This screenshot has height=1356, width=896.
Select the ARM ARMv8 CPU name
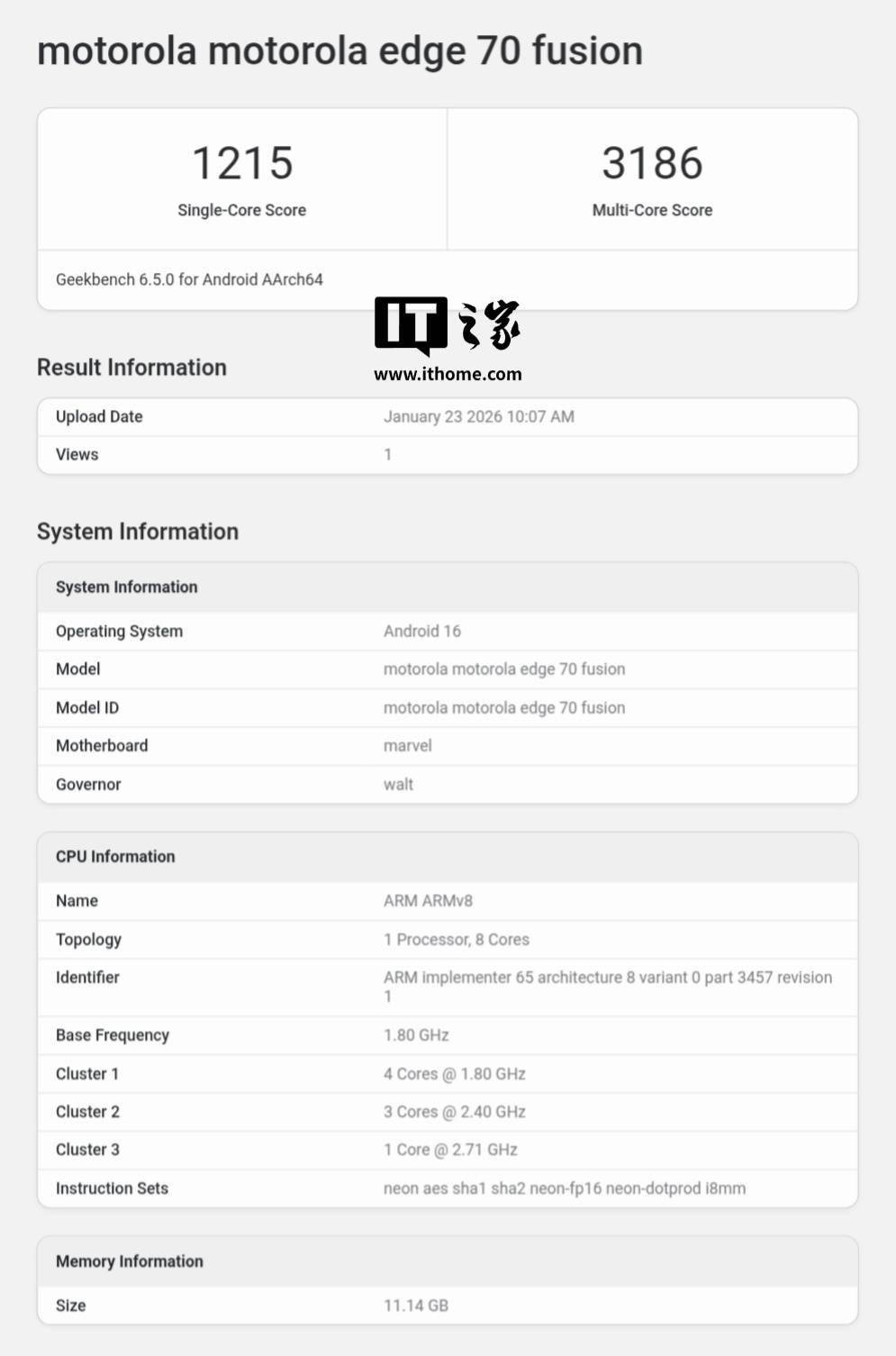point(428,900)
